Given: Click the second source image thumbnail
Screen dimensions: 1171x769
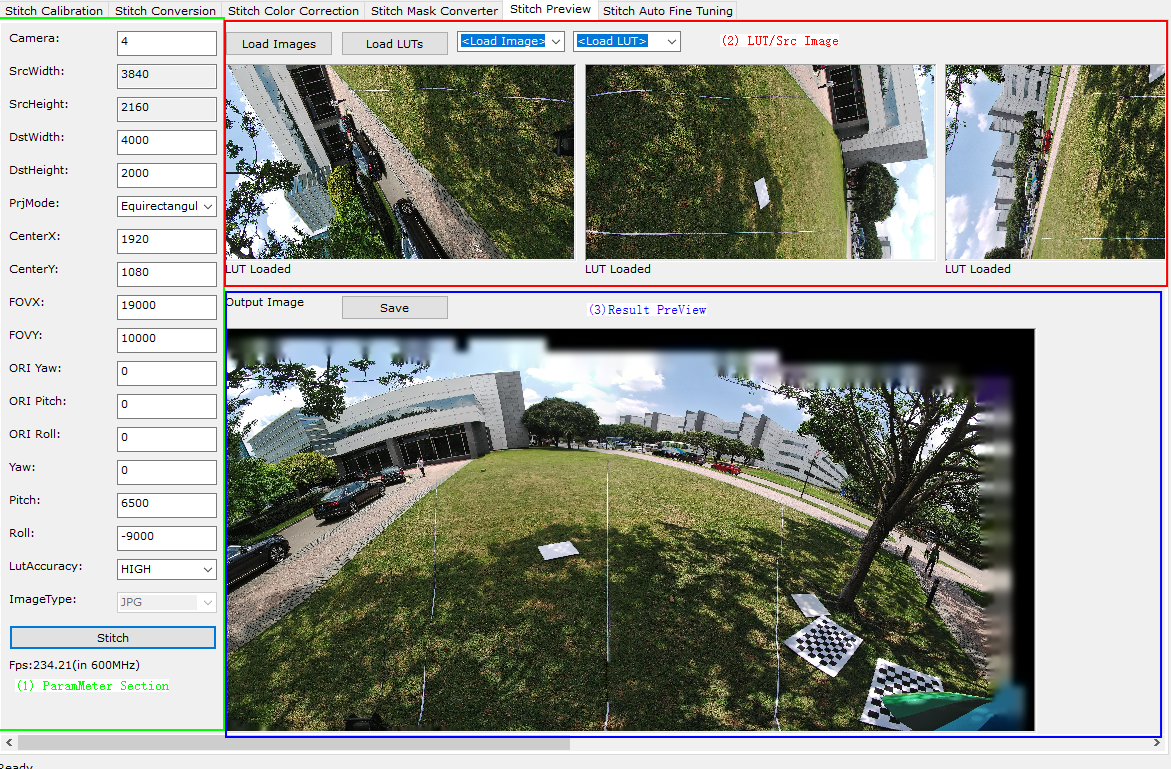Looking at the screenshot, I should point(759,162).
